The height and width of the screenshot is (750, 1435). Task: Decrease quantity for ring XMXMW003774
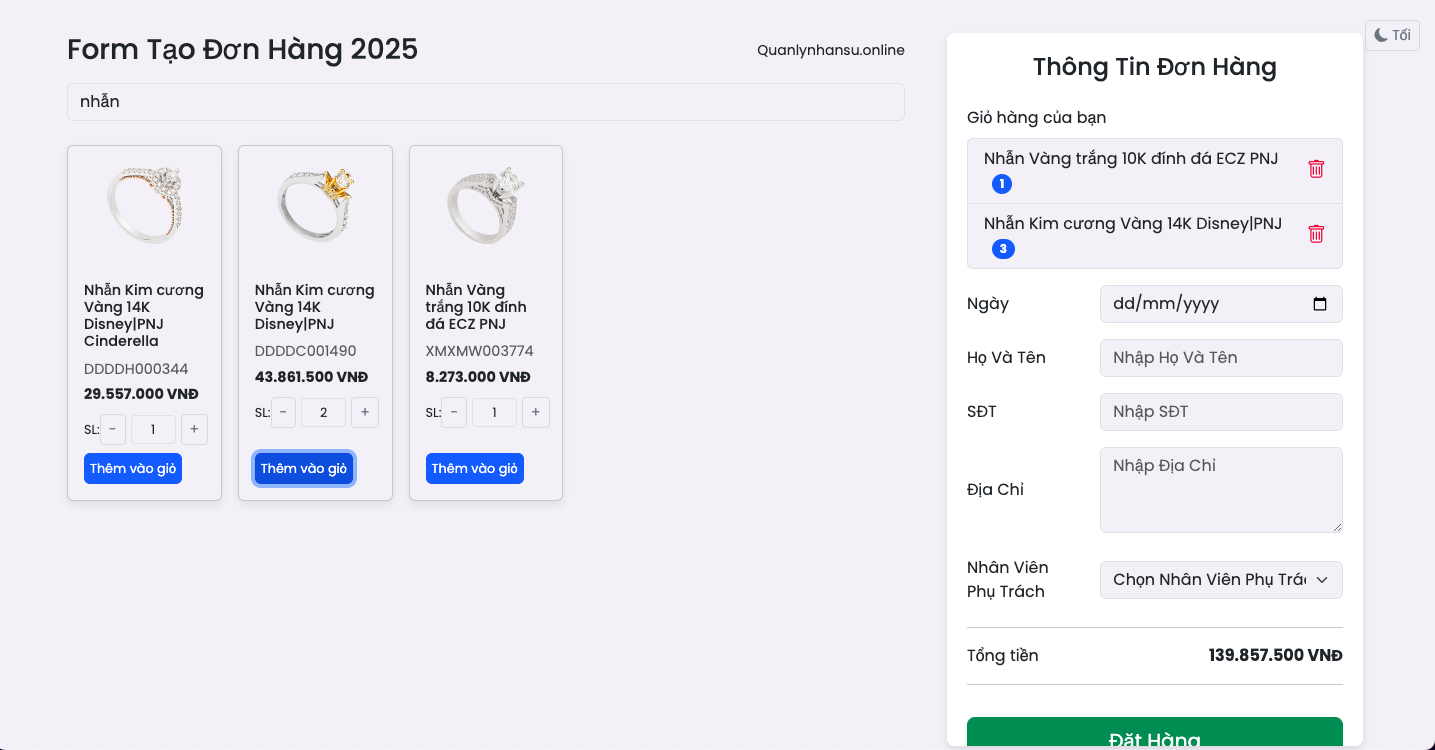coord(454,413)
